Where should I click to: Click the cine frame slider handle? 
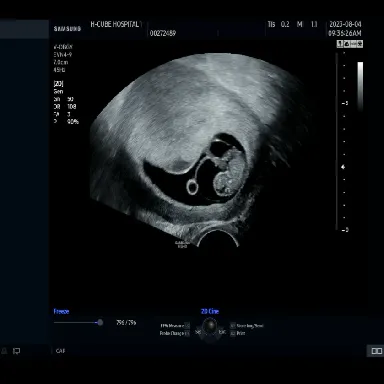pos(100,322)
